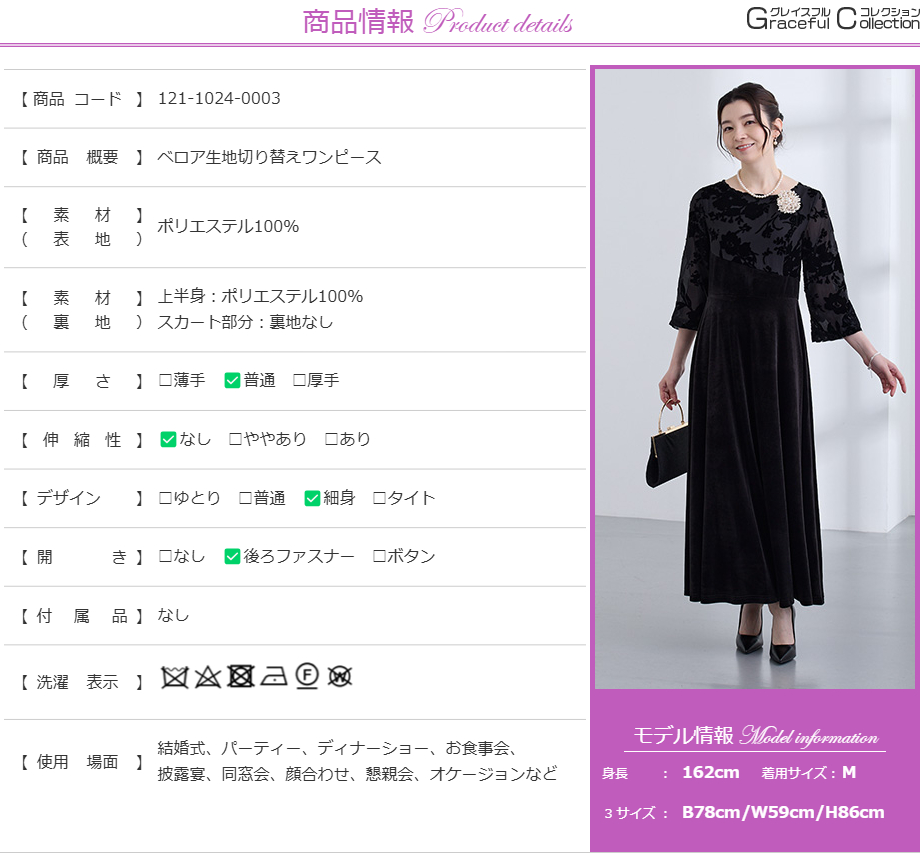Check the タイト design checkbox
The width and height of the screenshot is (920, 853).
379,498
